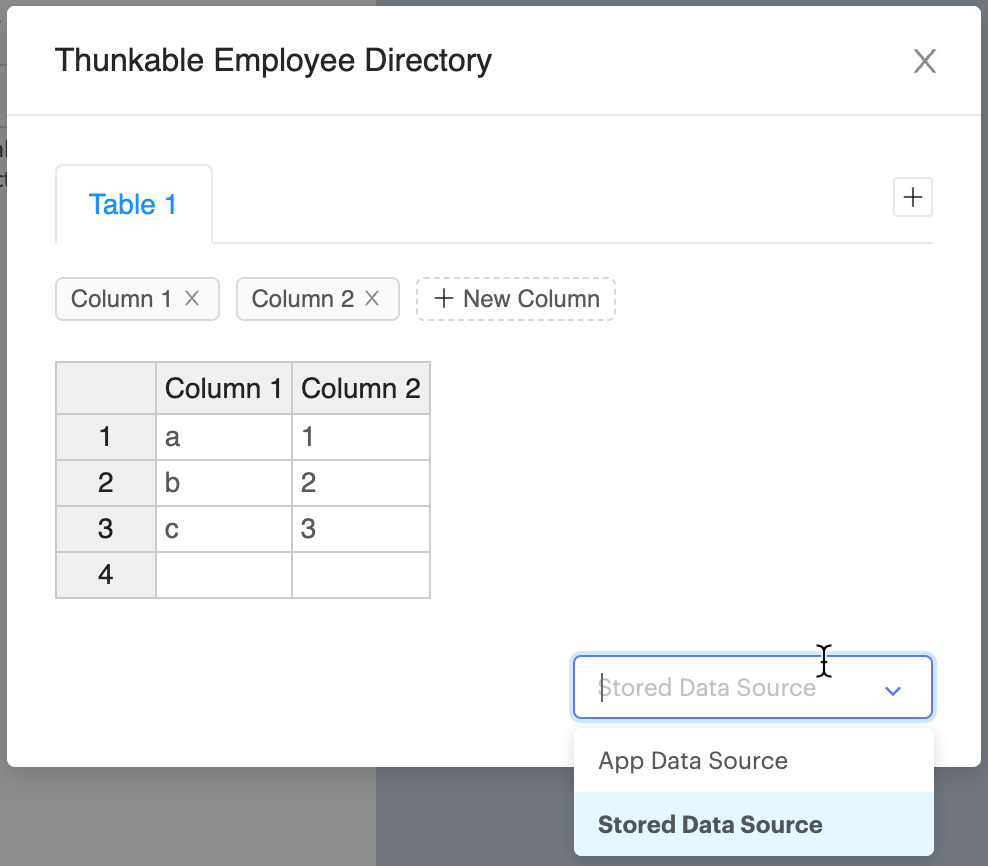
Task: Switch to the Table 1 tab
Action: [x=133, y=204]
